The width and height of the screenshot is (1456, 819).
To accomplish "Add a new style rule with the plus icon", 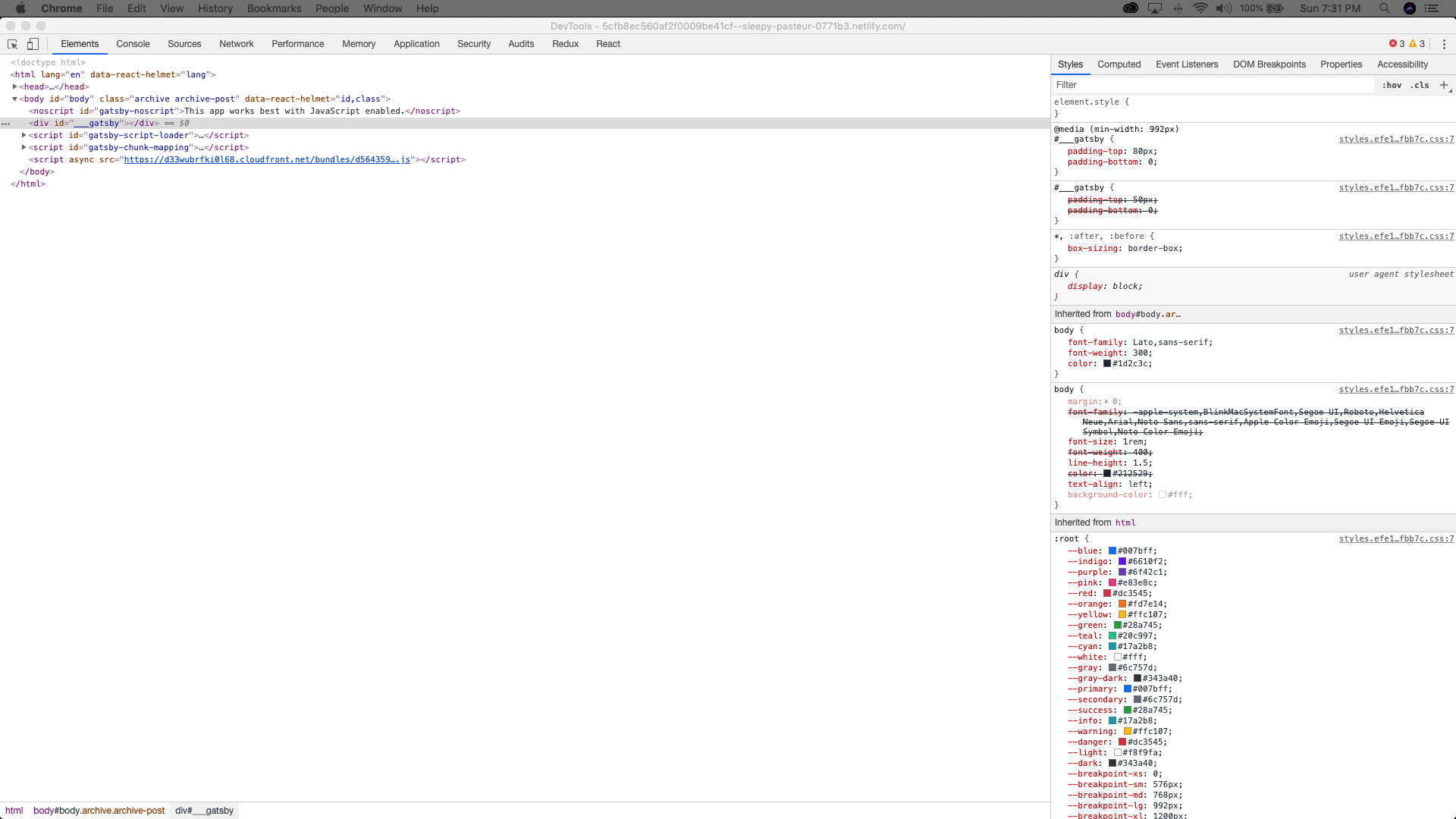I will 1444,85.
